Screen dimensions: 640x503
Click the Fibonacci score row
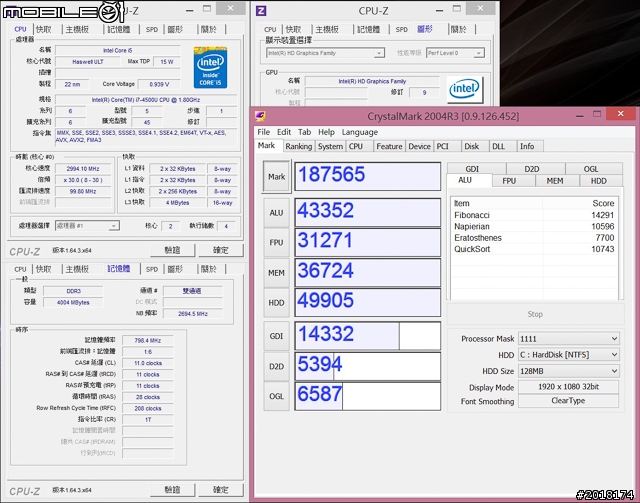(534, 215)
